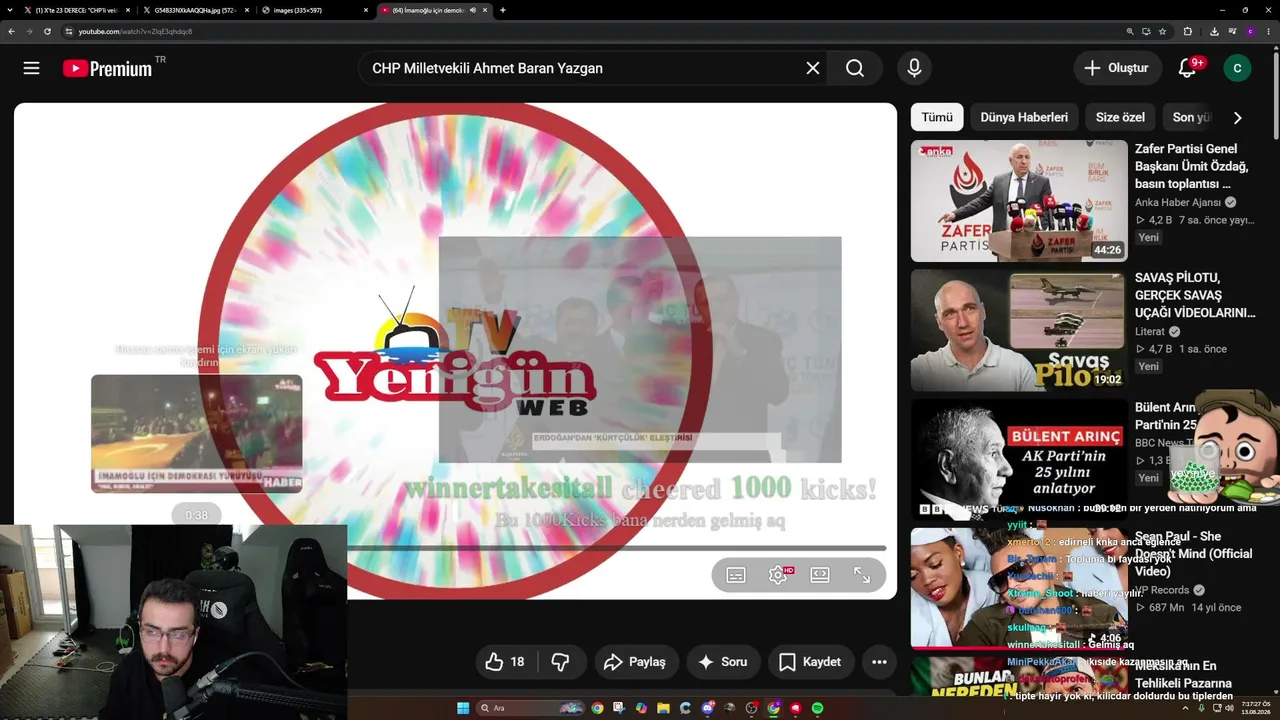Open a new browser tab
The height and width of the screenshot is (720, 1280).
pyautogui.click(x=502, y=10)
